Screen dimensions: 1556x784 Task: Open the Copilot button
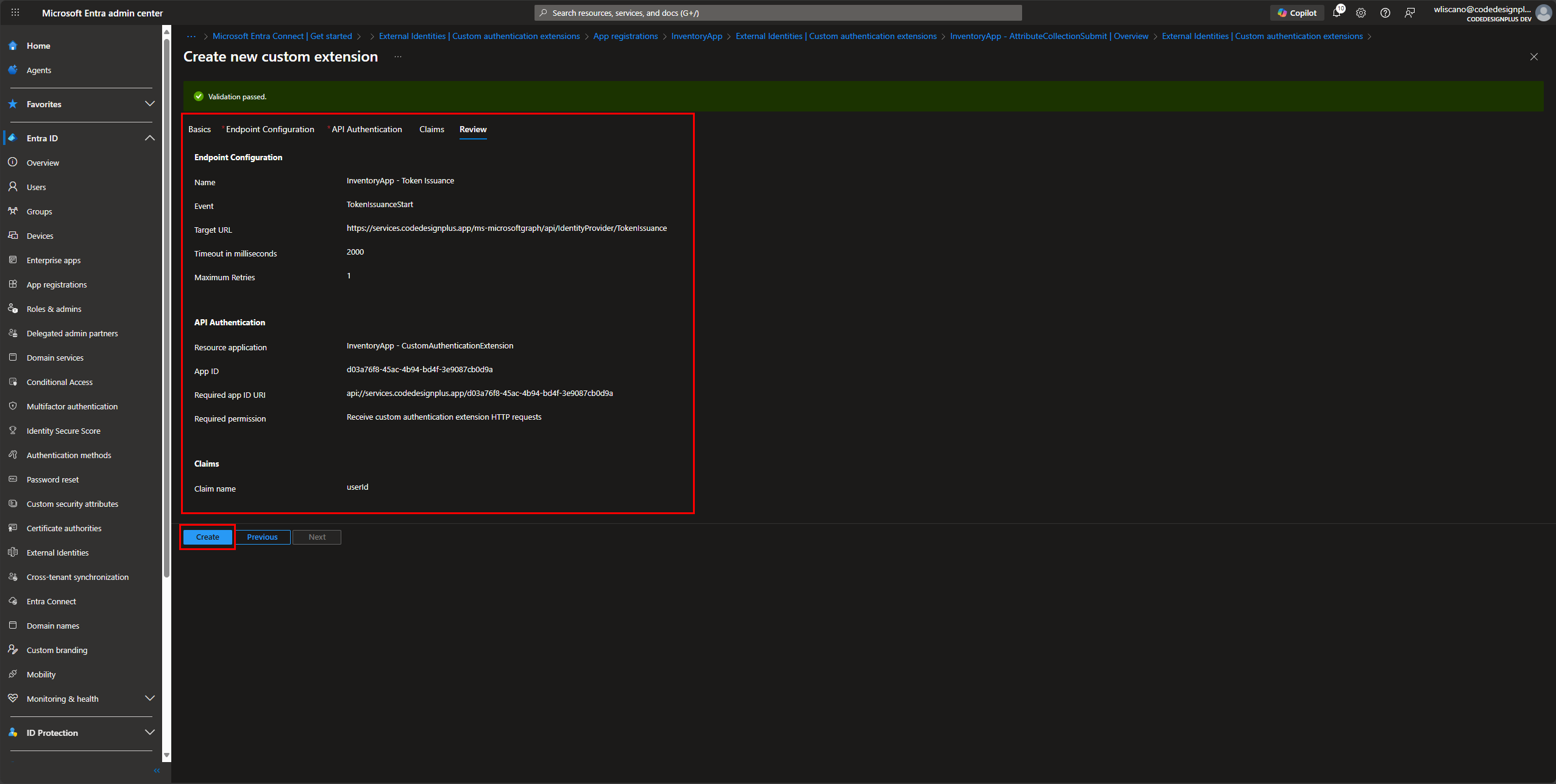1297,13
